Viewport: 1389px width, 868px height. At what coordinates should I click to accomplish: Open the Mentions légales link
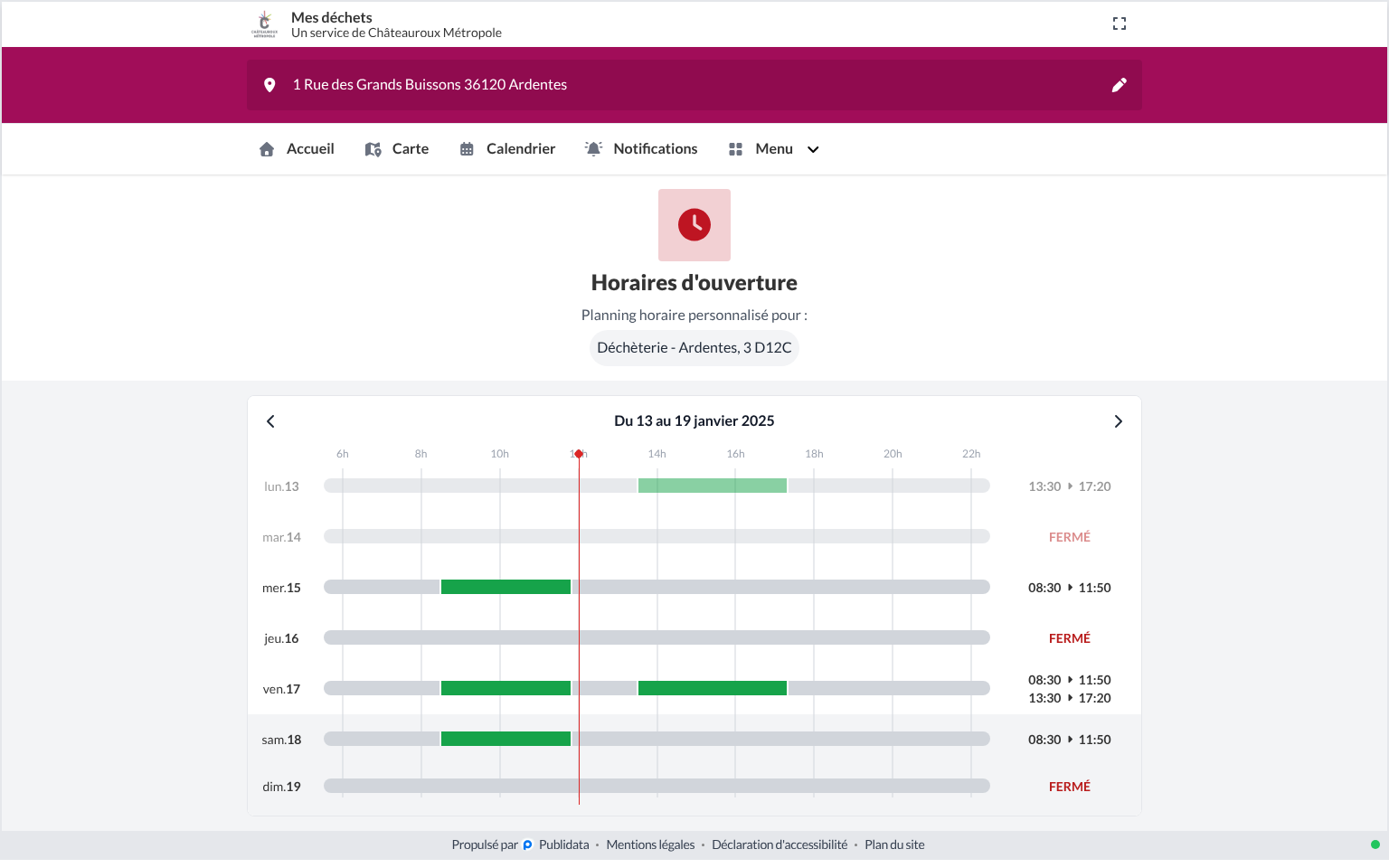[650, 845]
